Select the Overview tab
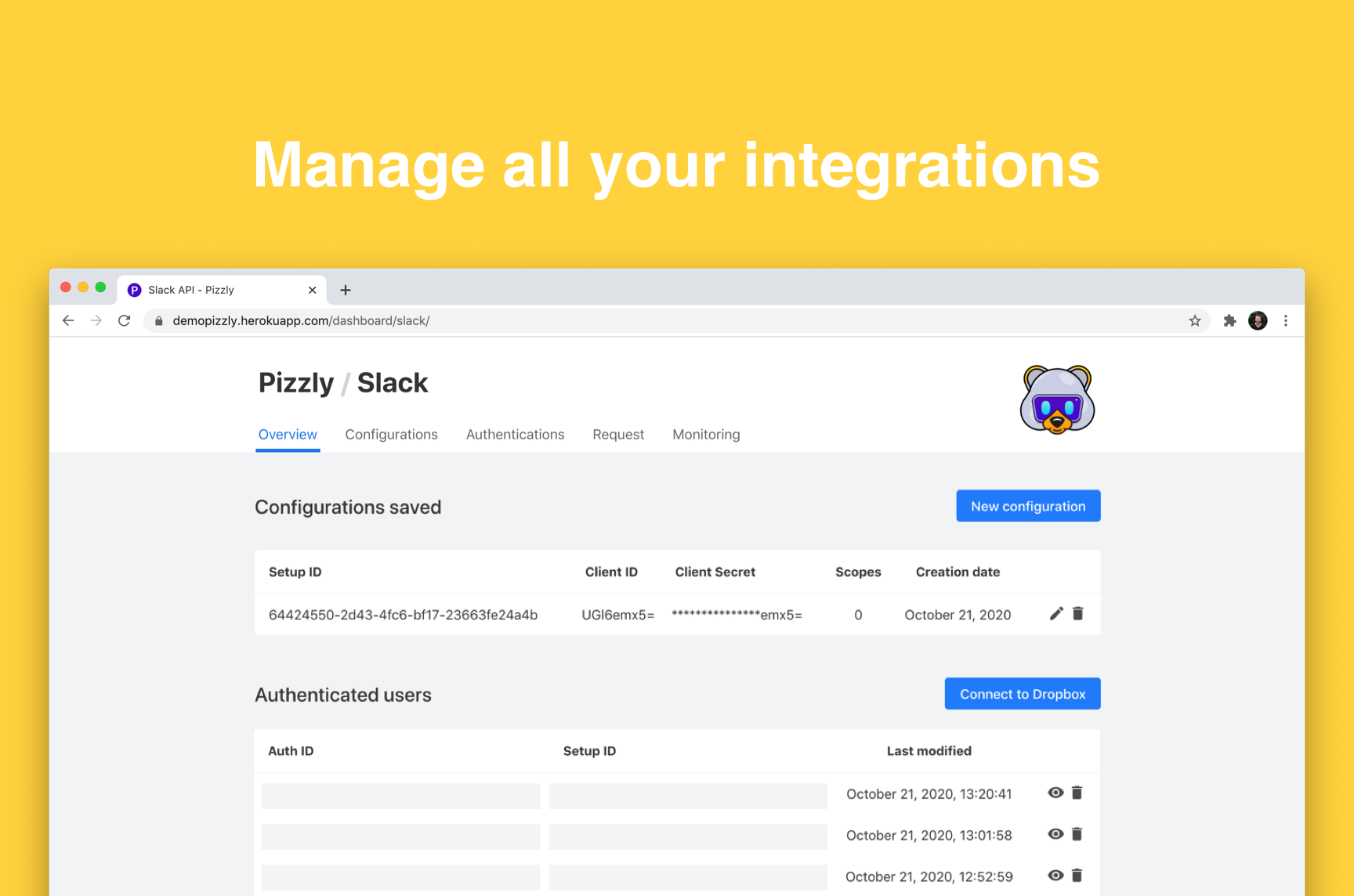Viewport: 1354px width, 896px height. [x=288, y=435]
